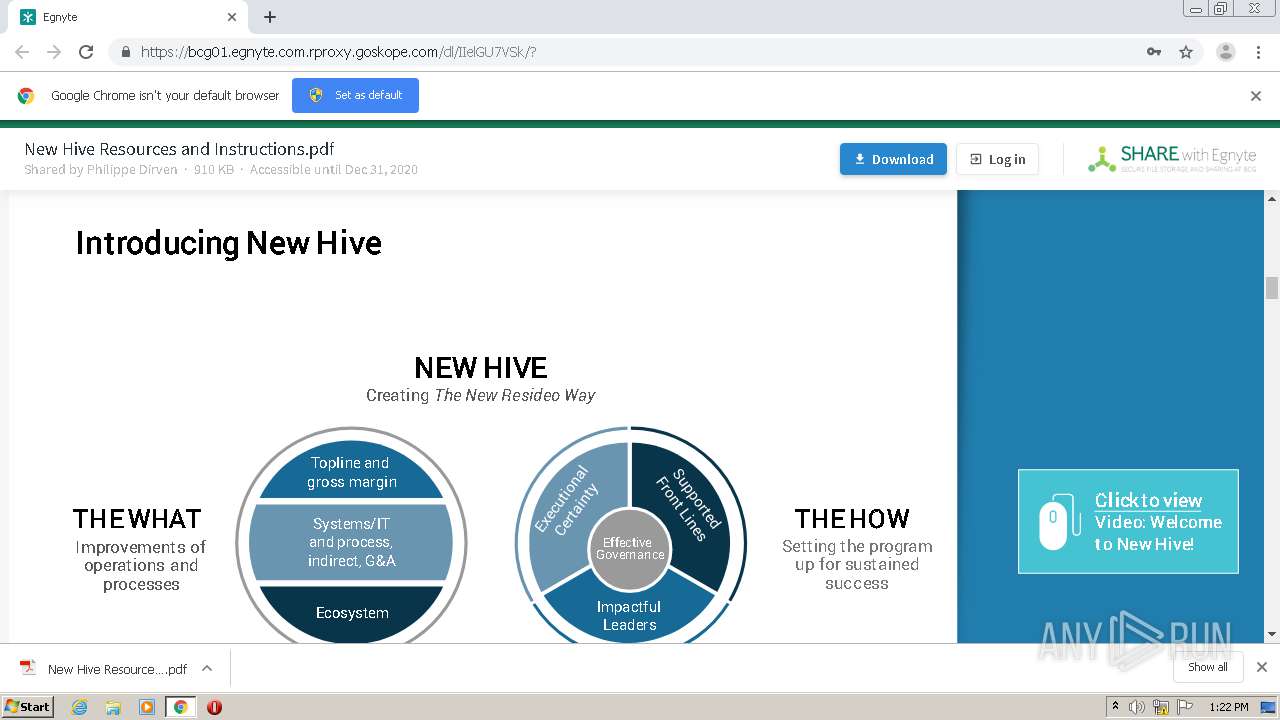Bookmark this page with the star
This screenshot has height=720, width=1280.
coord(1186,52)
